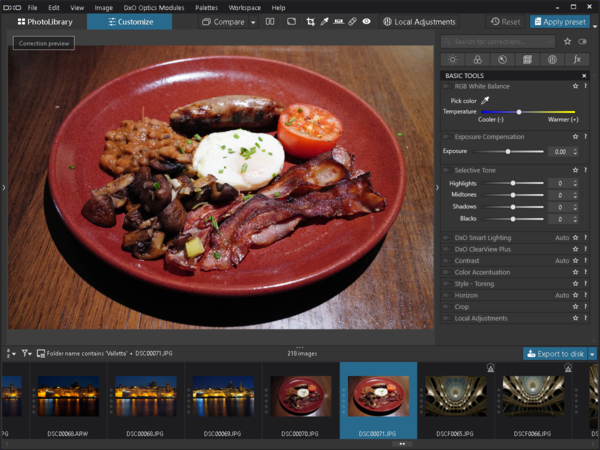Open the Compare dropdown arrow
Screen dimensions: 600x450
(x=253, y=21)
